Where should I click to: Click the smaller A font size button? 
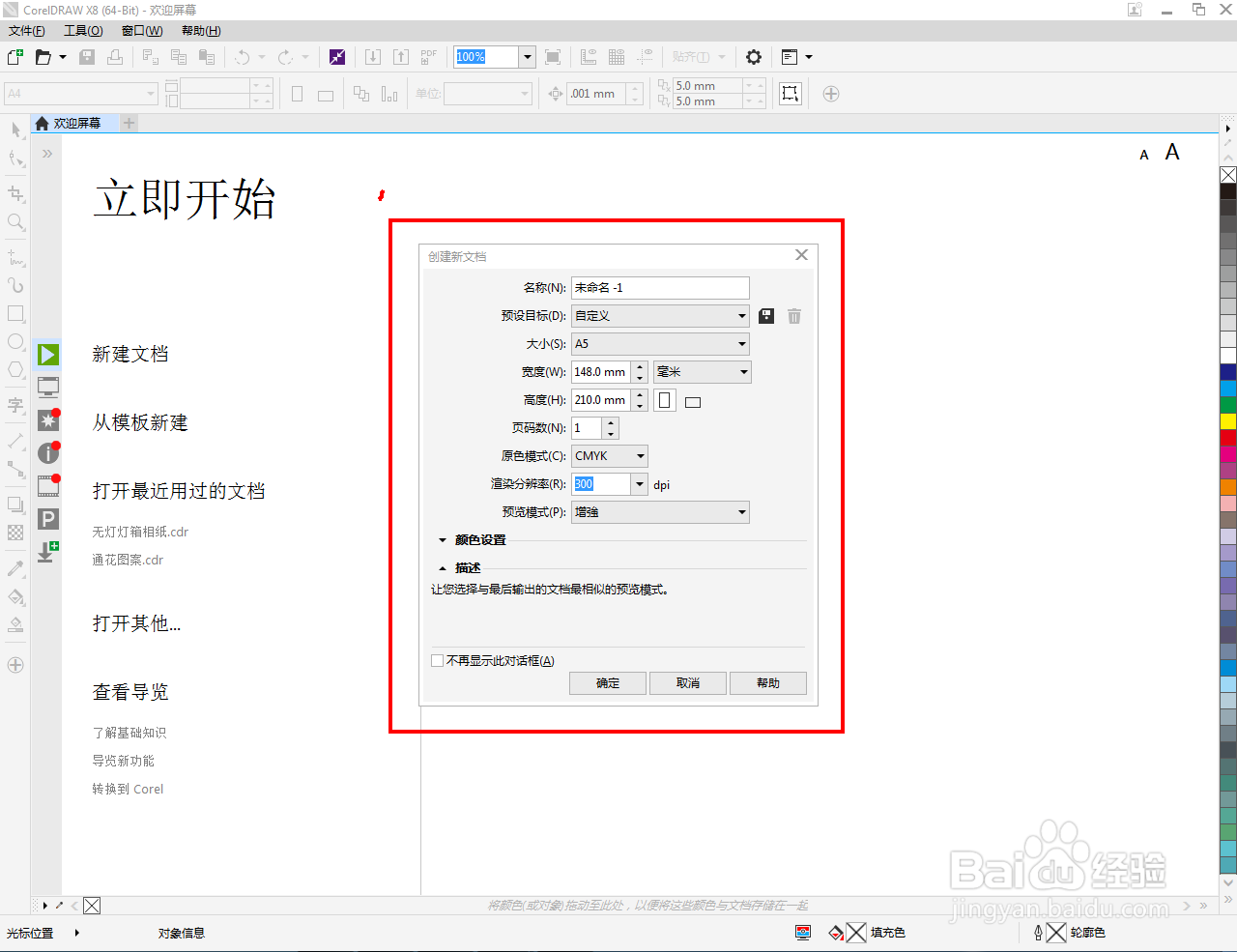(x=1144, y=155)
